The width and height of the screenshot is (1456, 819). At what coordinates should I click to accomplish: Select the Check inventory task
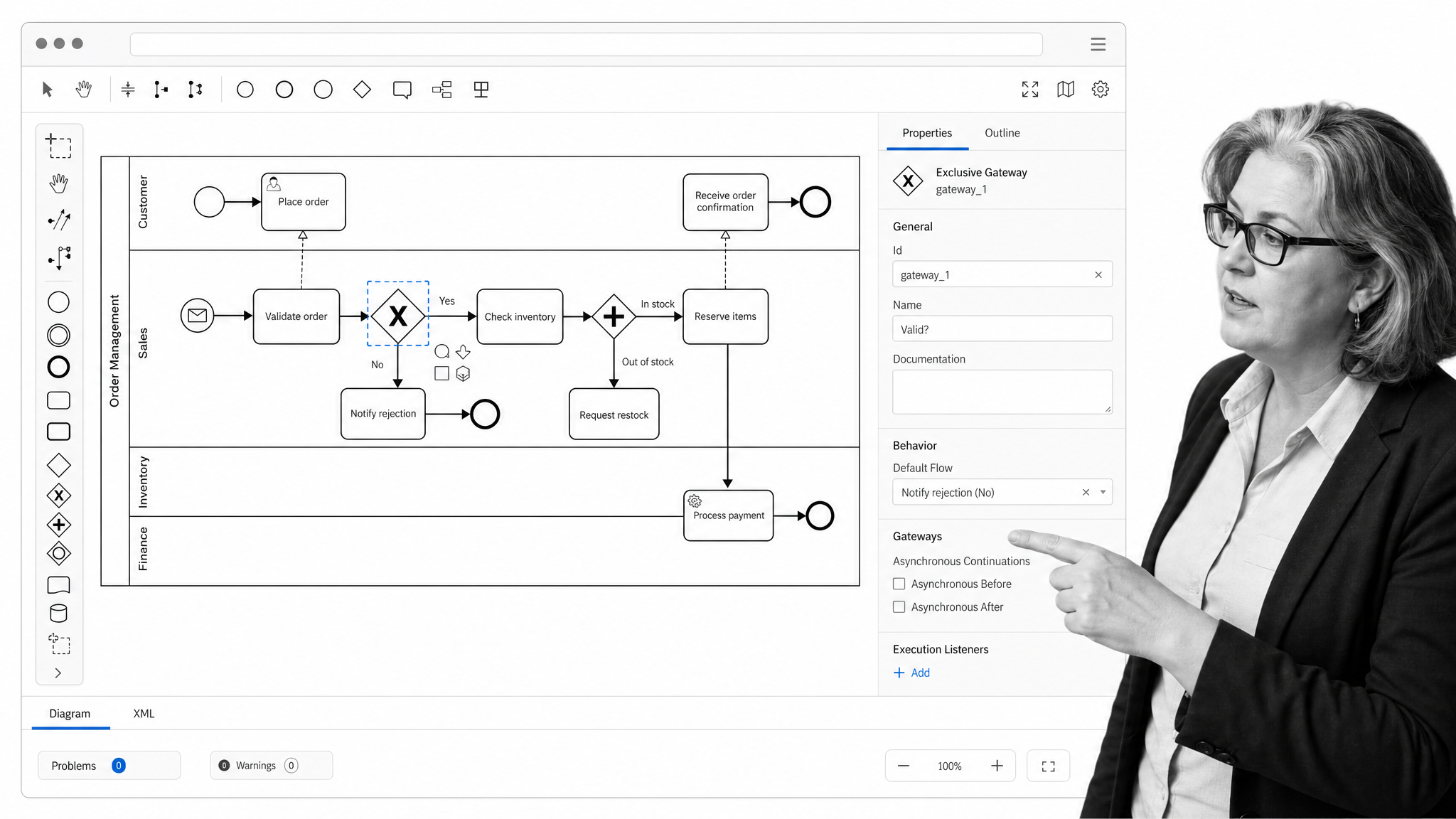pos(520,316)
